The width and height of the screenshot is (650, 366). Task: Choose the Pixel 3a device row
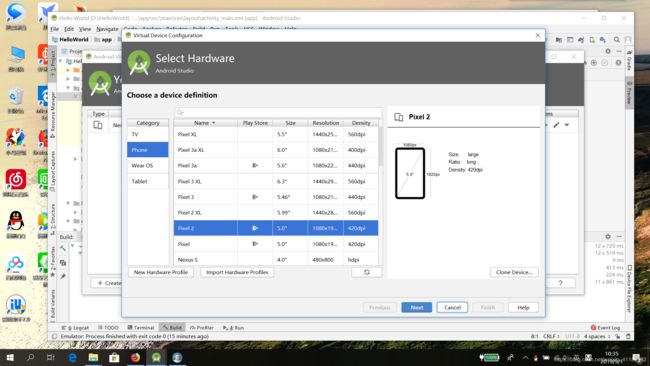[x=276, y=165]
